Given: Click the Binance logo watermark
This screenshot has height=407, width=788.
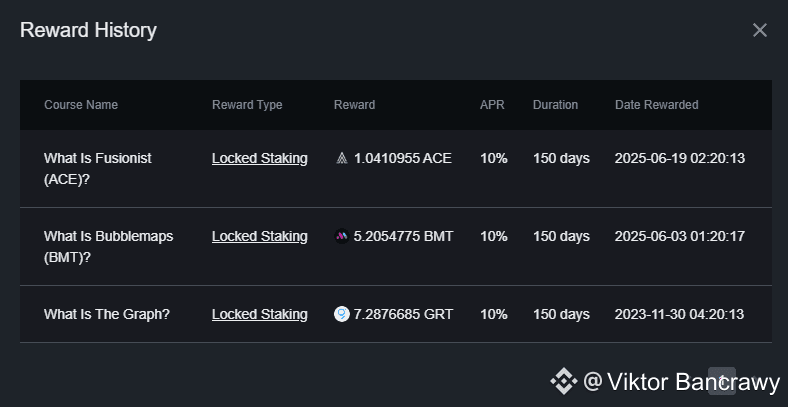Looking at the screenshot, I should (564, 381).
